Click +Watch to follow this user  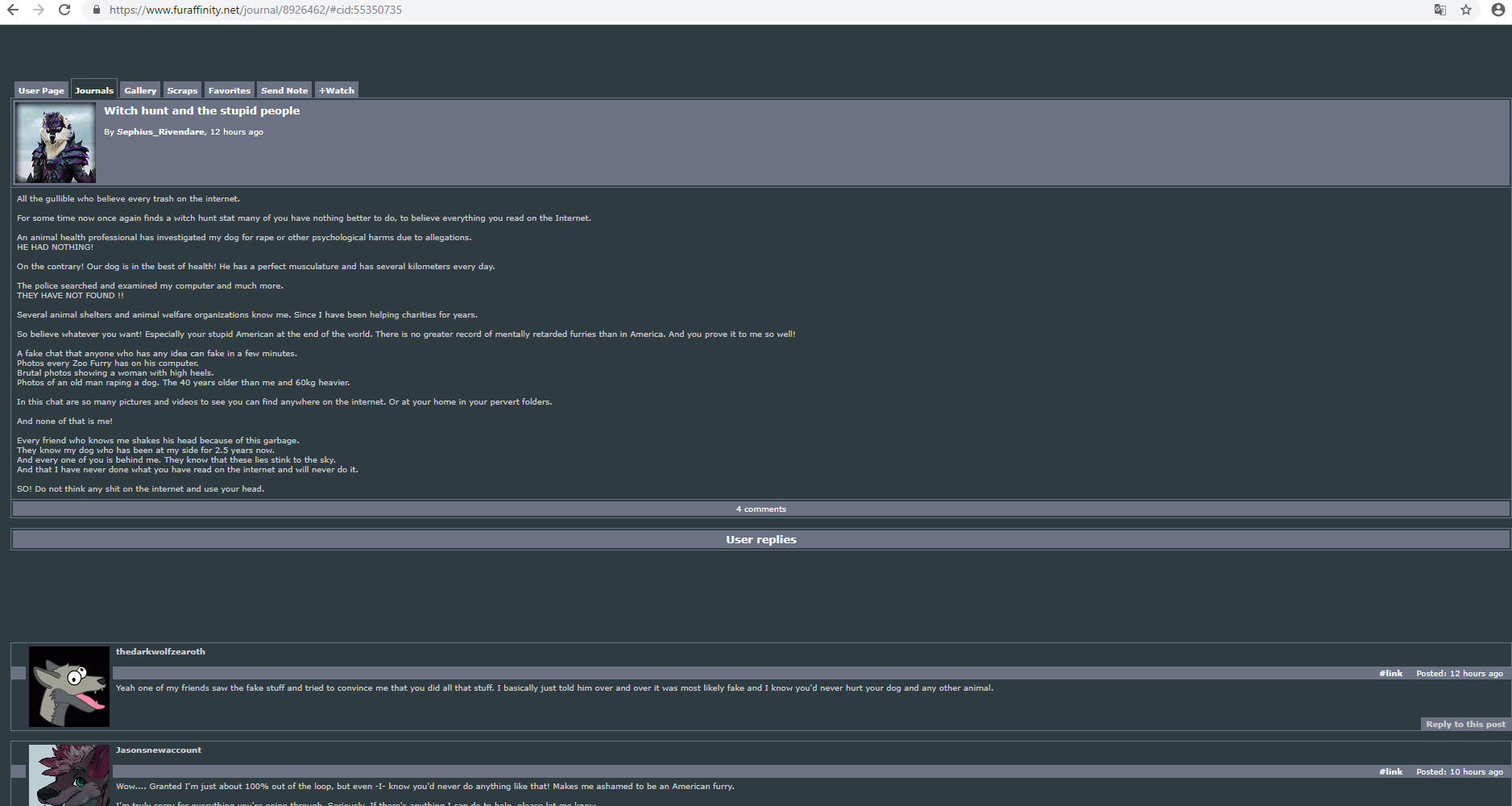[x=337, y=90]
